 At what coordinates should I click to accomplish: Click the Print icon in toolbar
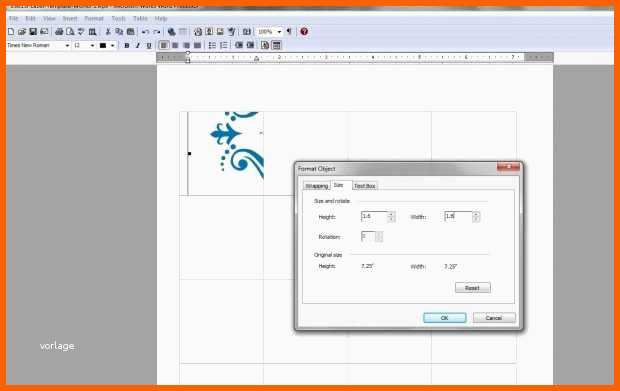tap(59, 32)
